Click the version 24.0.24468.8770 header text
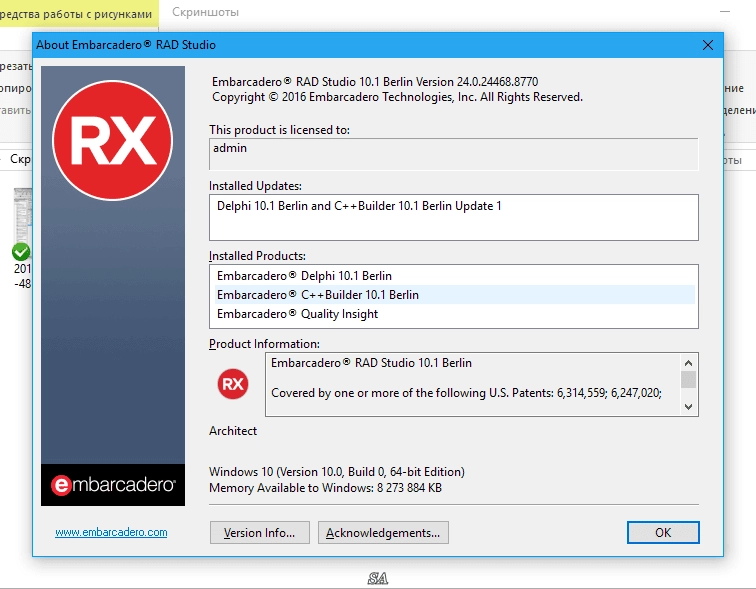The width and height of the screenshot is (756, 589). tap(375, 81)
